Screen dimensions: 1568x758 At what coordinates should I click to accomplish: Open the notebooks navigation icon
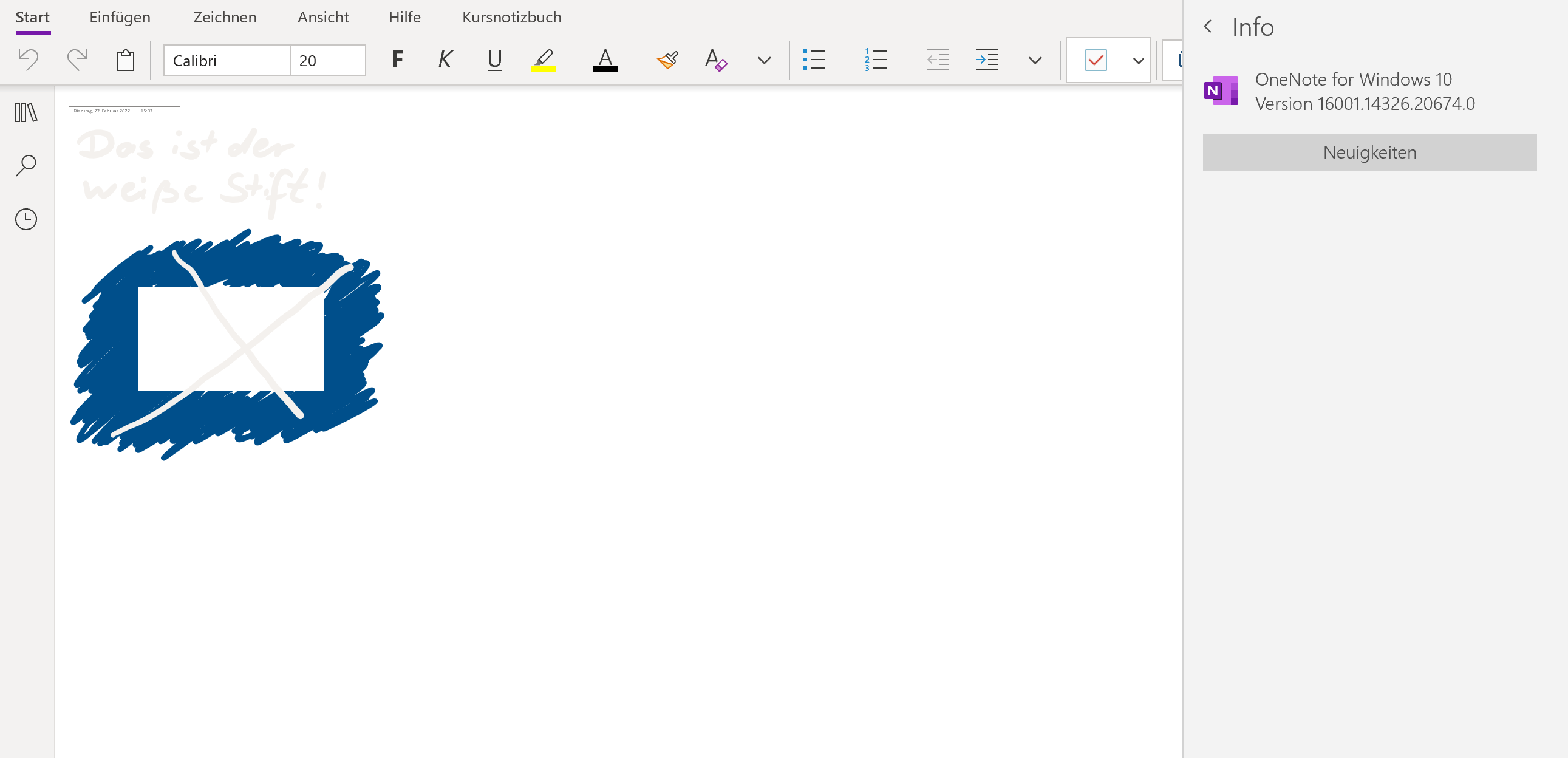point(26,112)
